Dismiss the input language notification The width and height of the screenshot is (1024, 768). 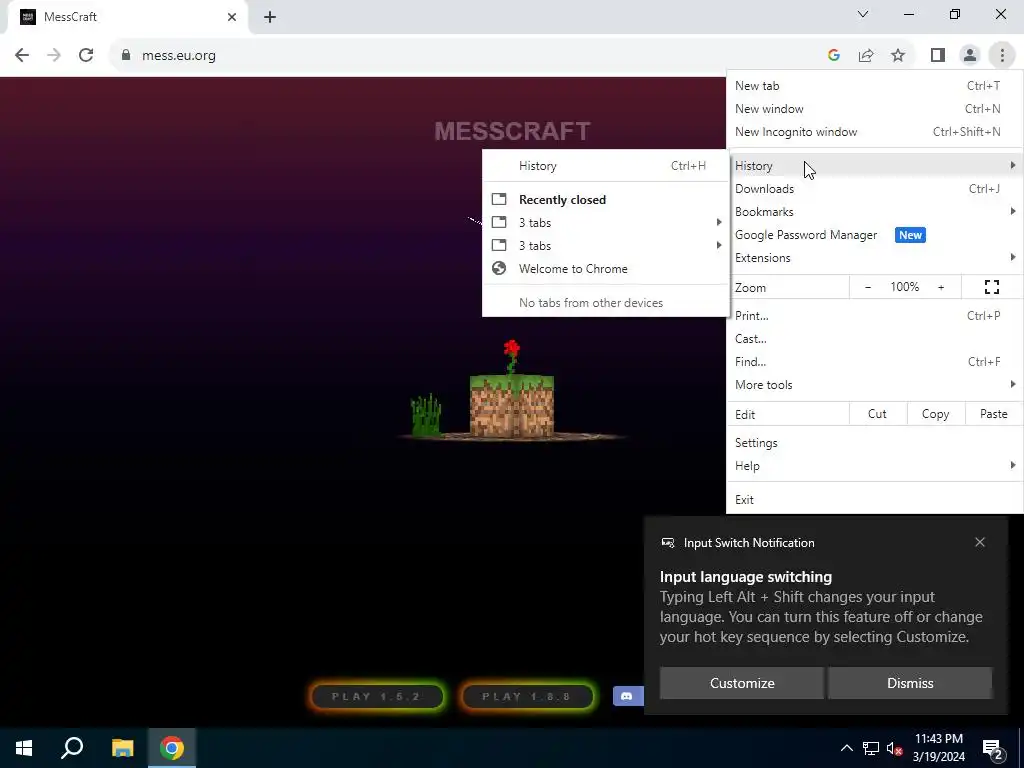(910, 683)
